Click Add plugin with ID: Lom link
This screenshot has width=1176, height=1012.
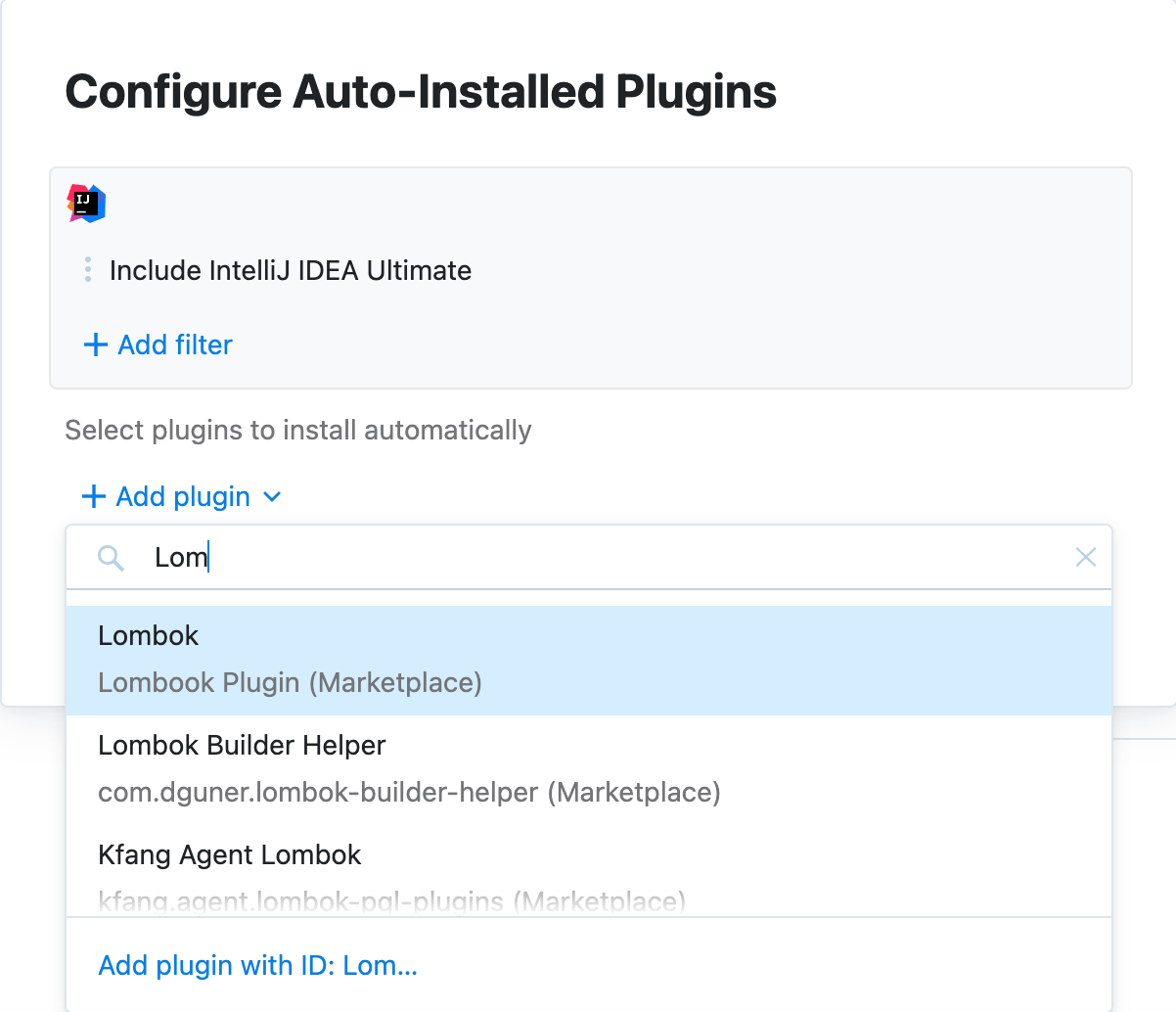point(258,966)
